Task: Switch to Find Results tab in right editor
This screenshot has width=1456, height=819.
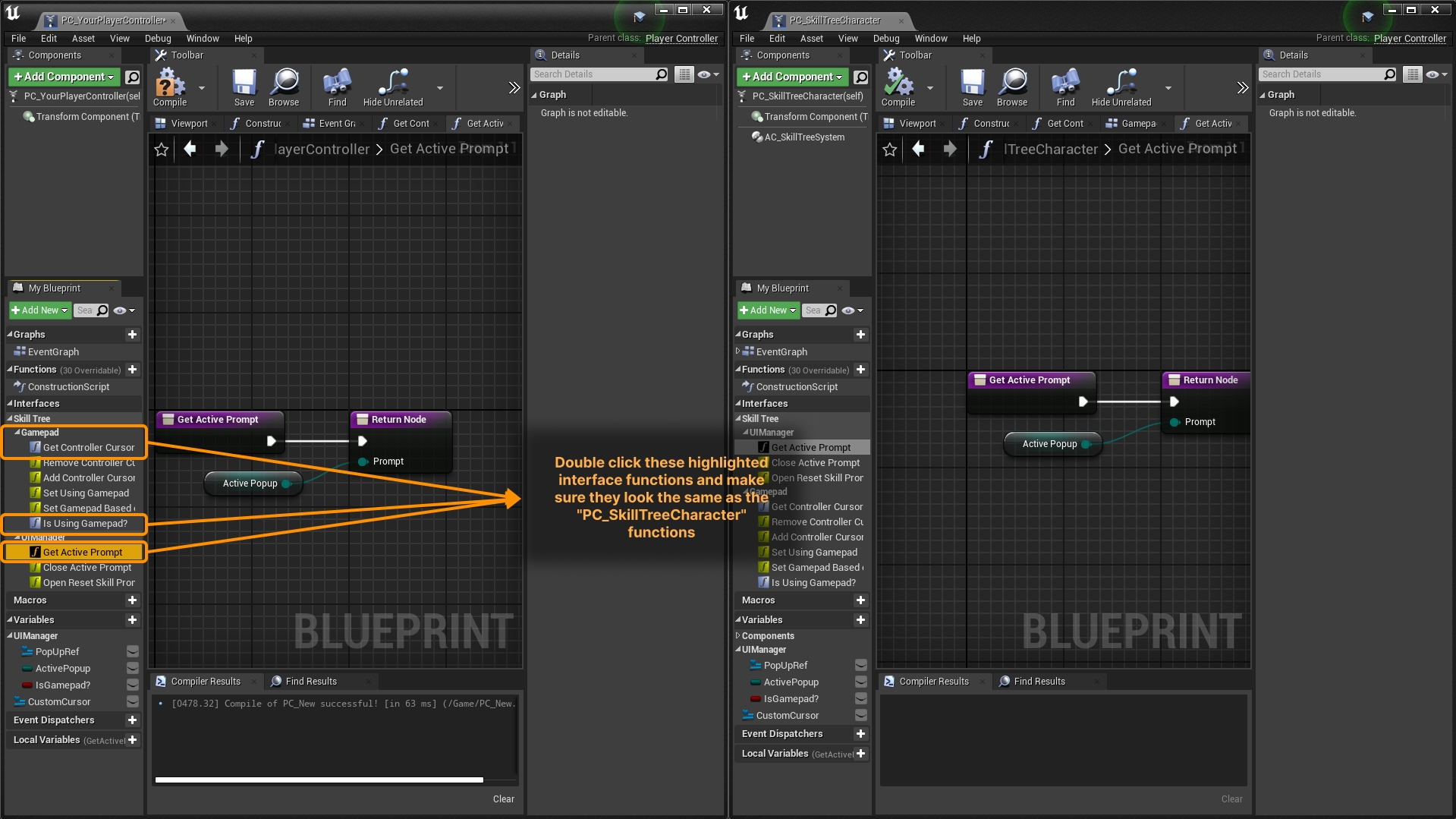Action: point(1039,681)
